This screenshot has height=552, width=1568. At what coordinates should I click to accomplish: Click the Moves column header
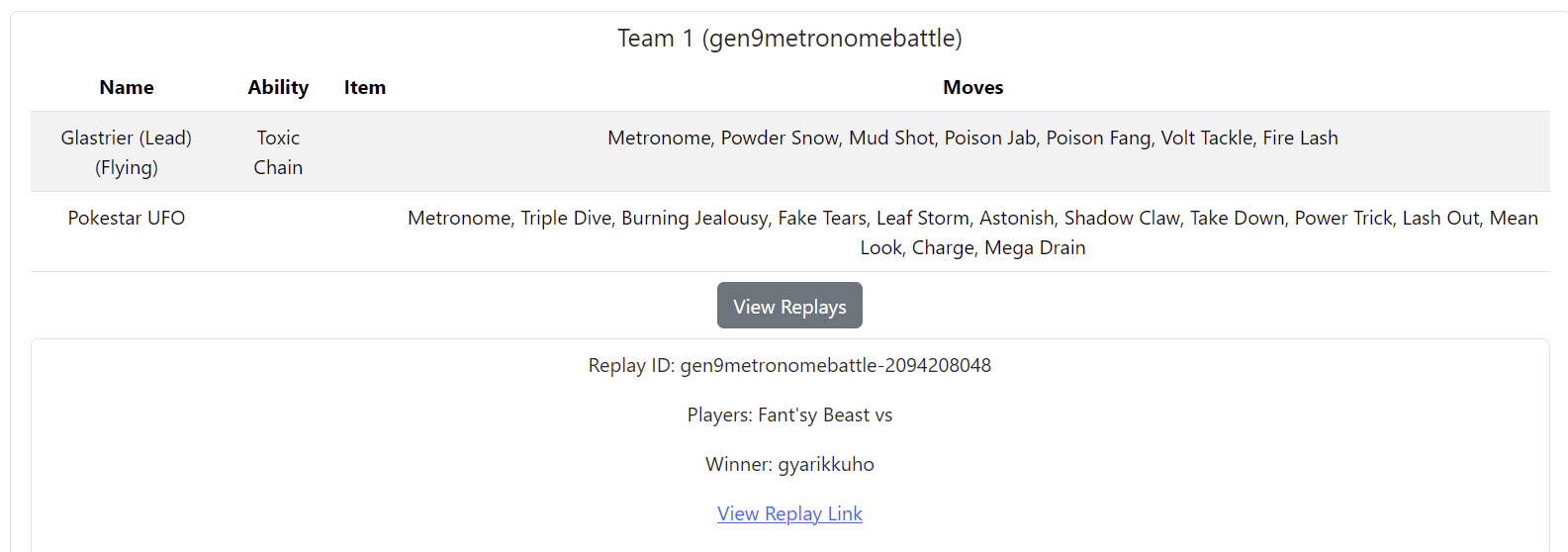point(972,87)
